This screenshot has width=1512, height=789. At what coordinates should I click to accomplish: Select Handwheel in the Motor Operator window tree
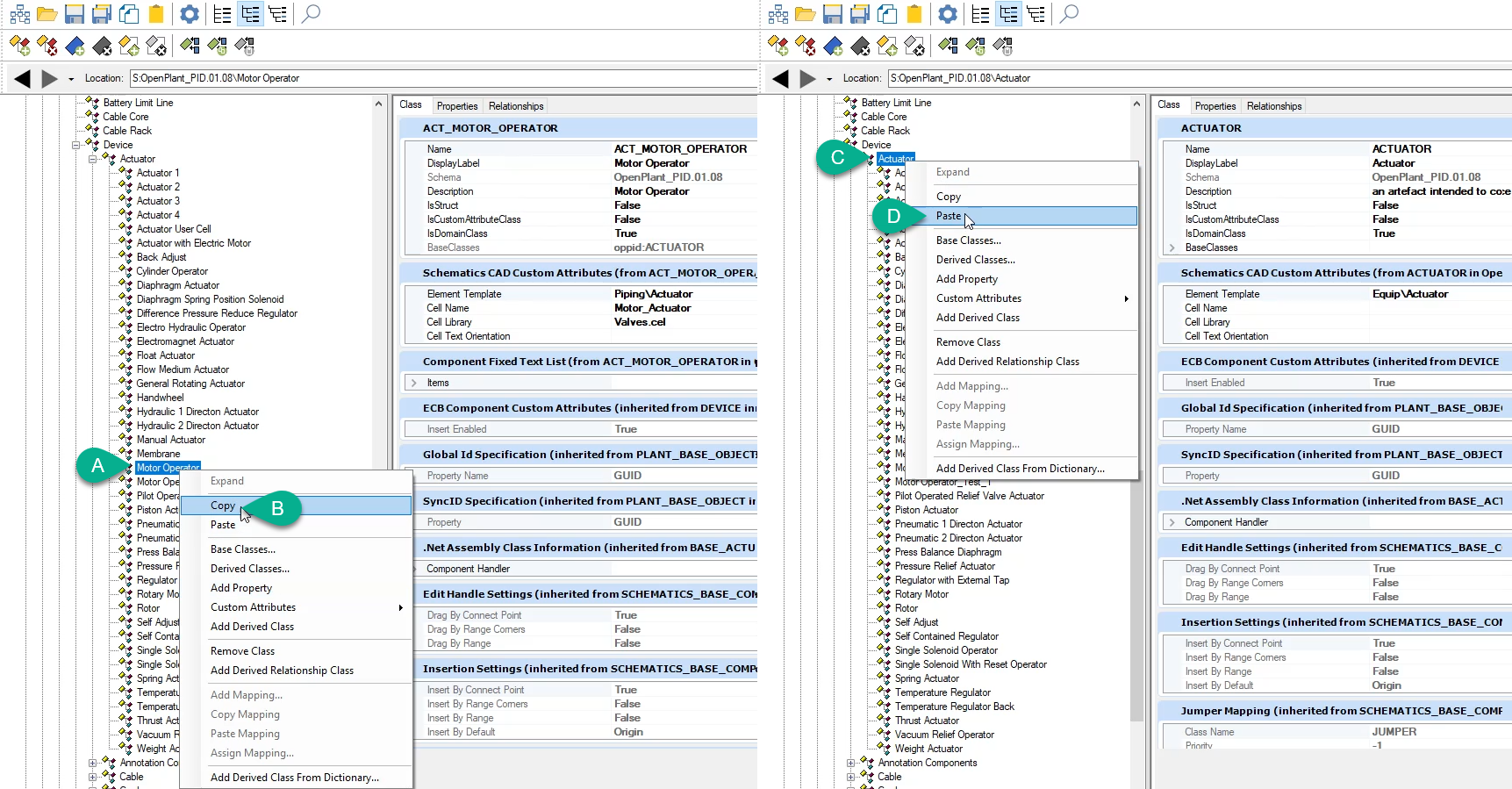tap(160, 398)
